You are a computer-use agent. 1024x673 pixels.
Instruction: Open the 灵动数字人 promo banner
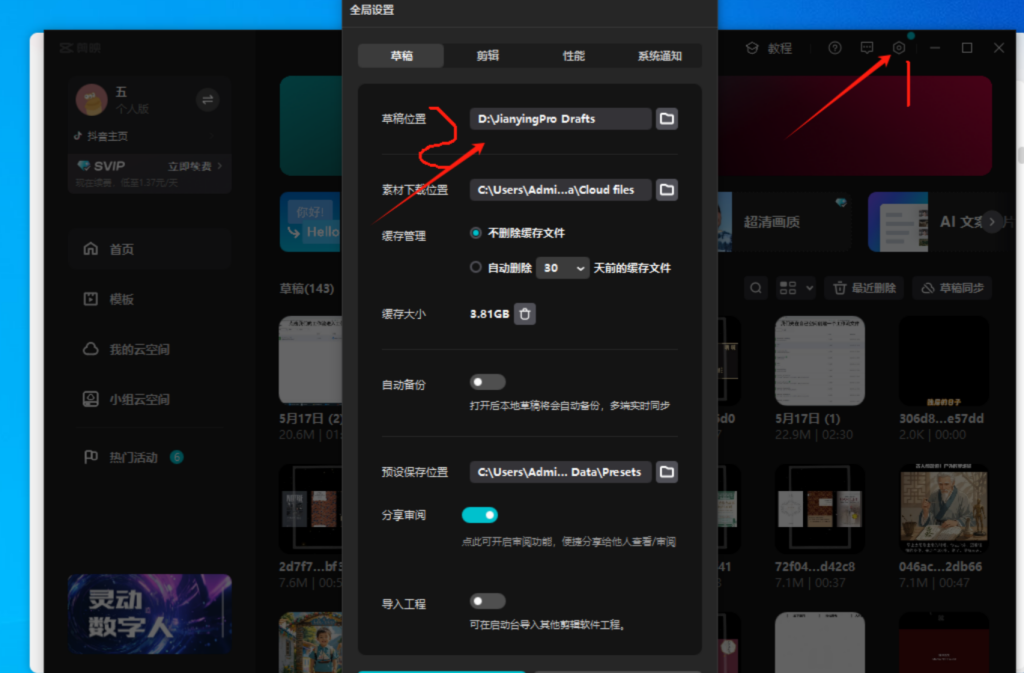pos(150,614)
